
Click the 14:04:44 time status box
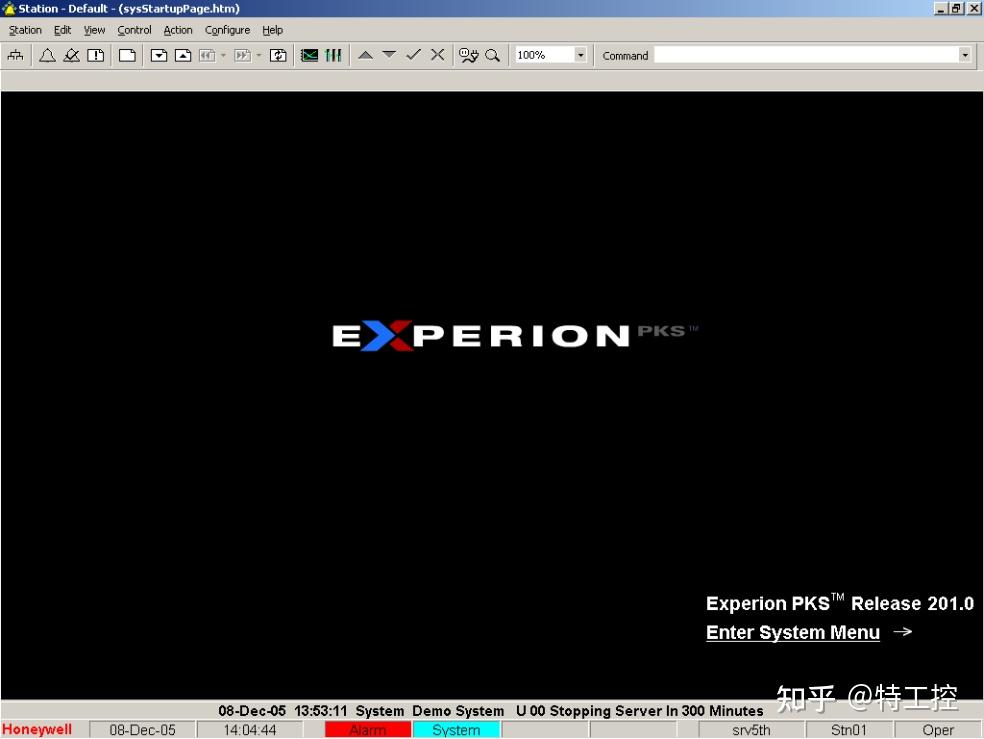tap(250, 730)
